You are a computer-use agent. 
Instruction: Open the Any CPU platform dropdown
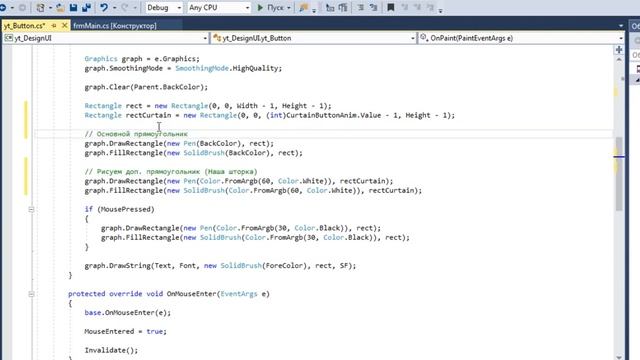click(x=218, y=7)
